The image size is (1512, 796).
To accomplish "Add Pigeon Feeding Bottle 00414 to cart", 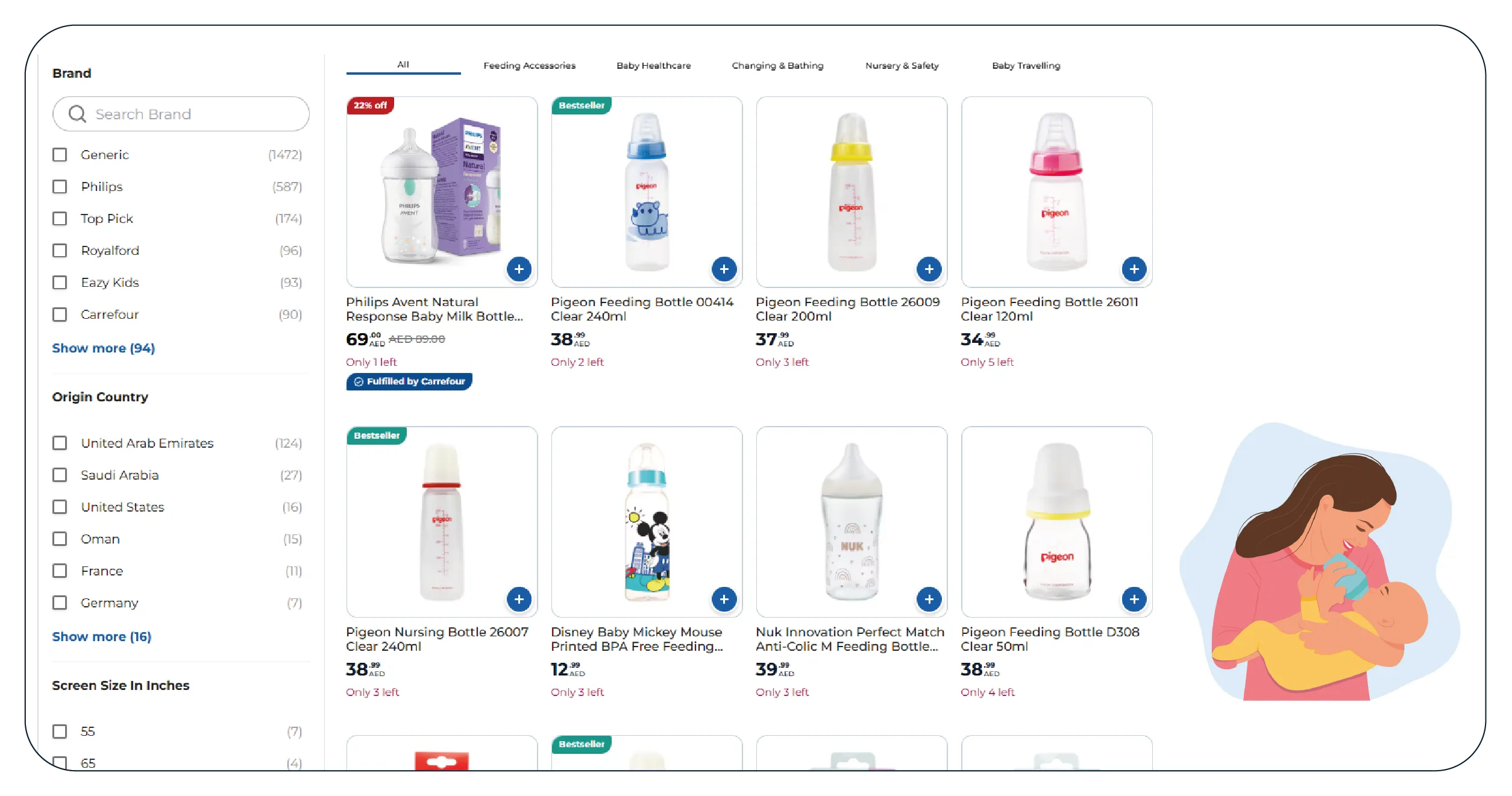I will (x=724, y=269).
